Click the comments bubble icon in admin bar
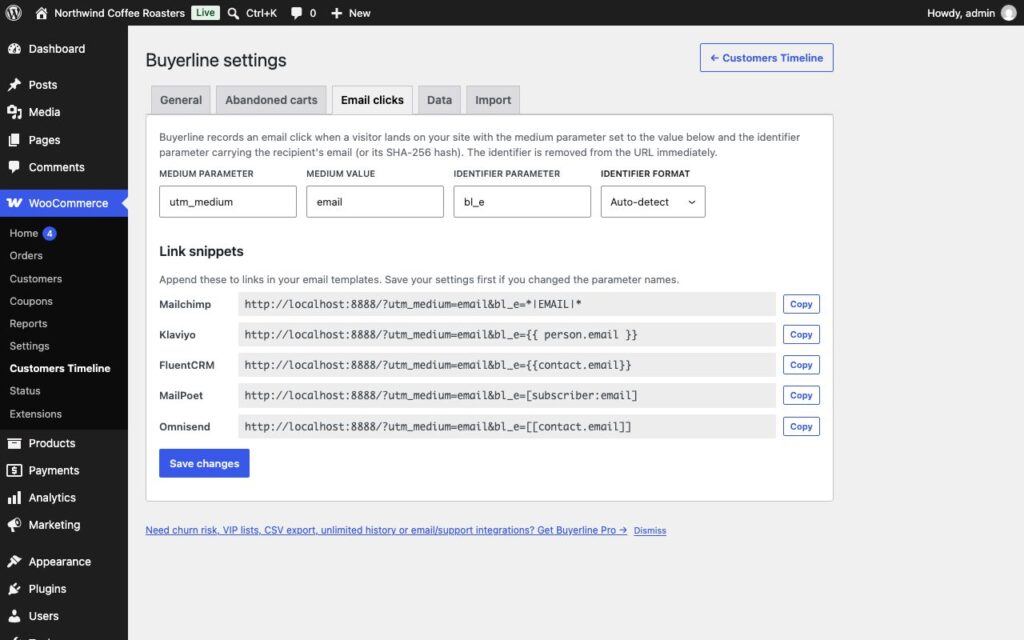 tap(296, 13)
